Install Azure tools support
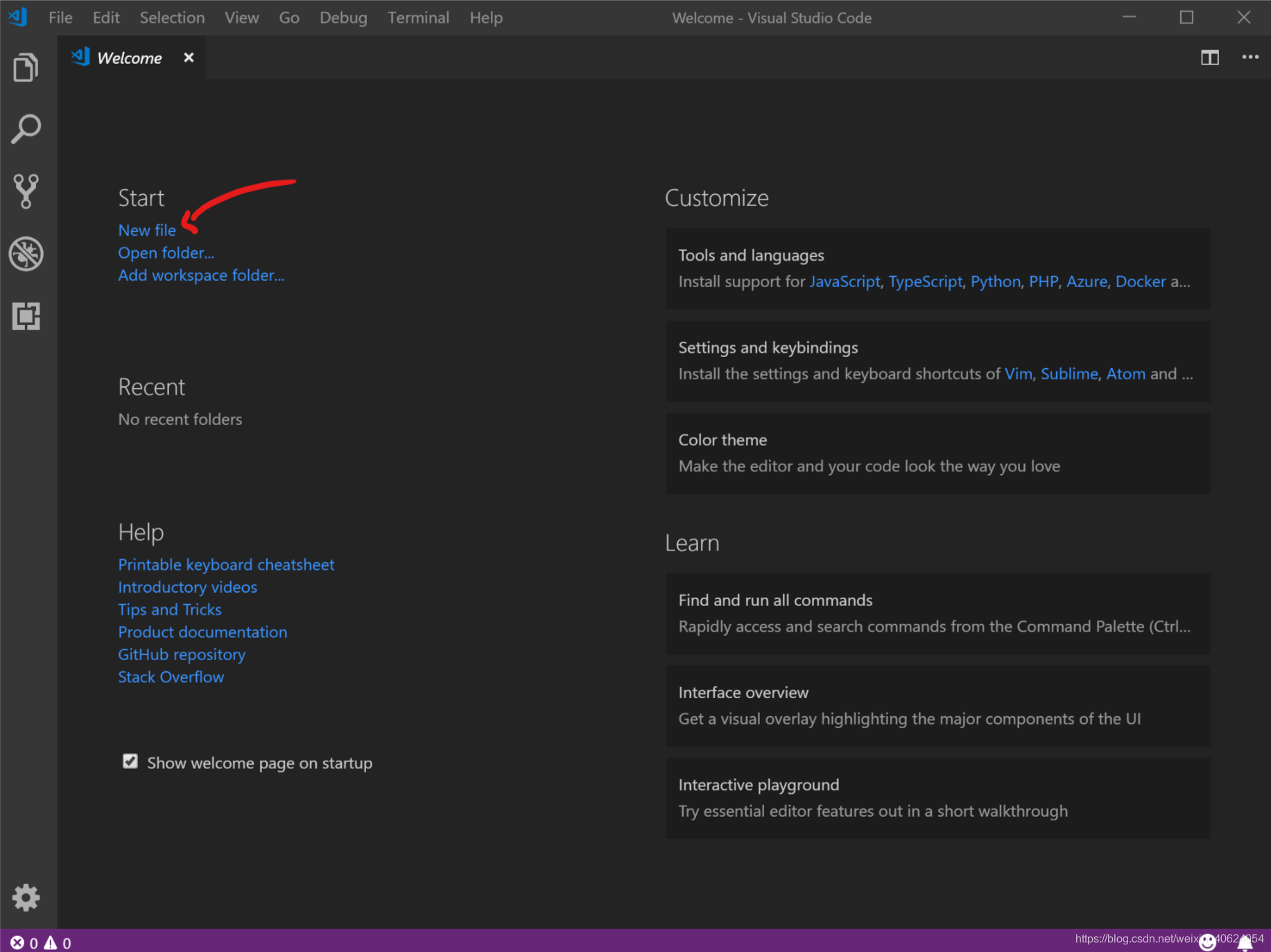This screenshot has width=1271, height=952. 1087,282
